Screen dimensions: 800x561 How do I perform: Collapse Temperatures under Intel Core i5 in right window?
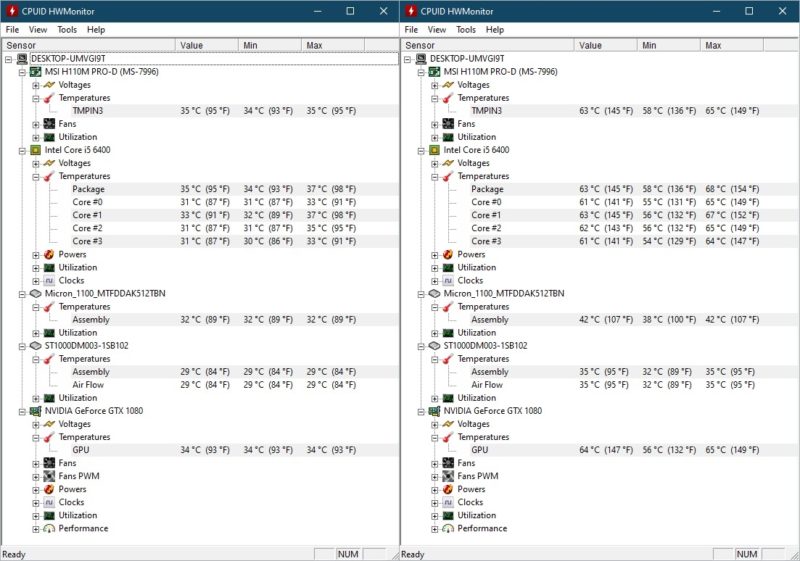[435, 176]
